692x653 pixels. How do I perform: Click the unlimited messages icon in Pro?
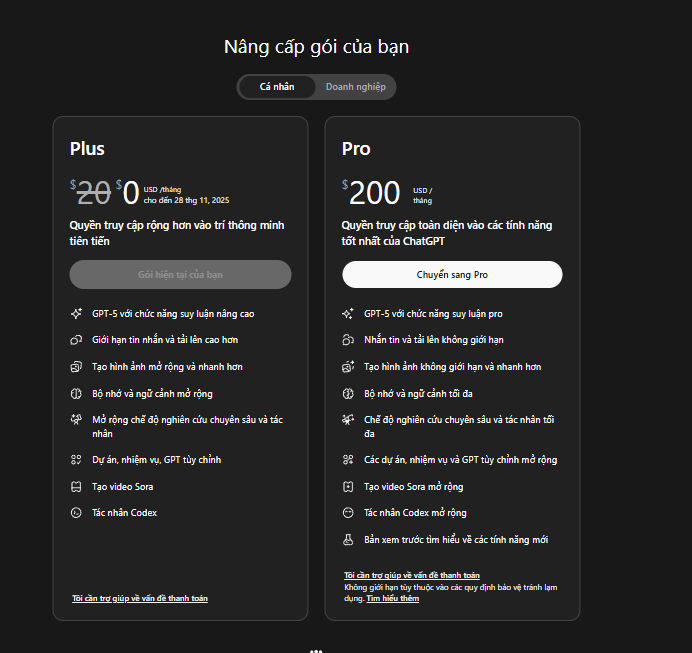[348, 340]
